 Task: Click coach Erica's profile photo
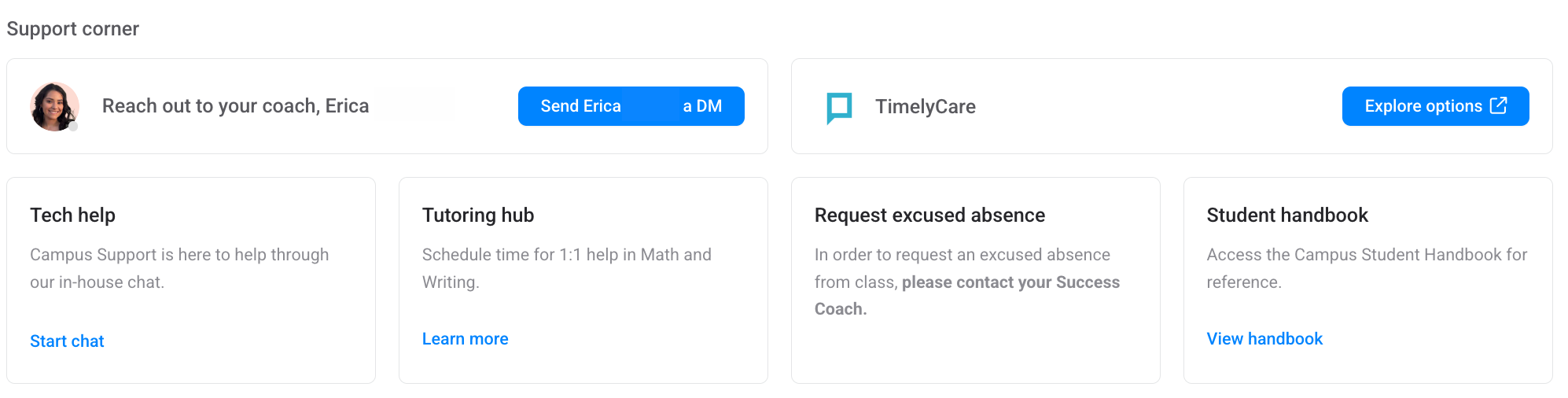coord(53,106)
